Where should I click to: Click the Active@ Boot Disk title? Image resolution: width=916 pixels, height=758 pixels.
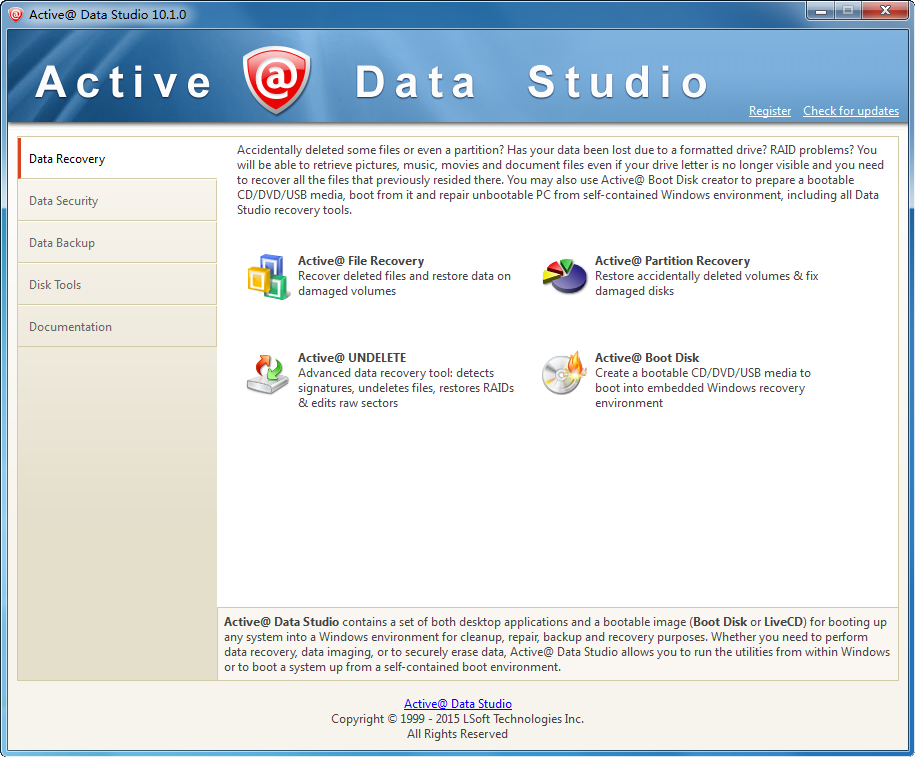coord(647,358)
